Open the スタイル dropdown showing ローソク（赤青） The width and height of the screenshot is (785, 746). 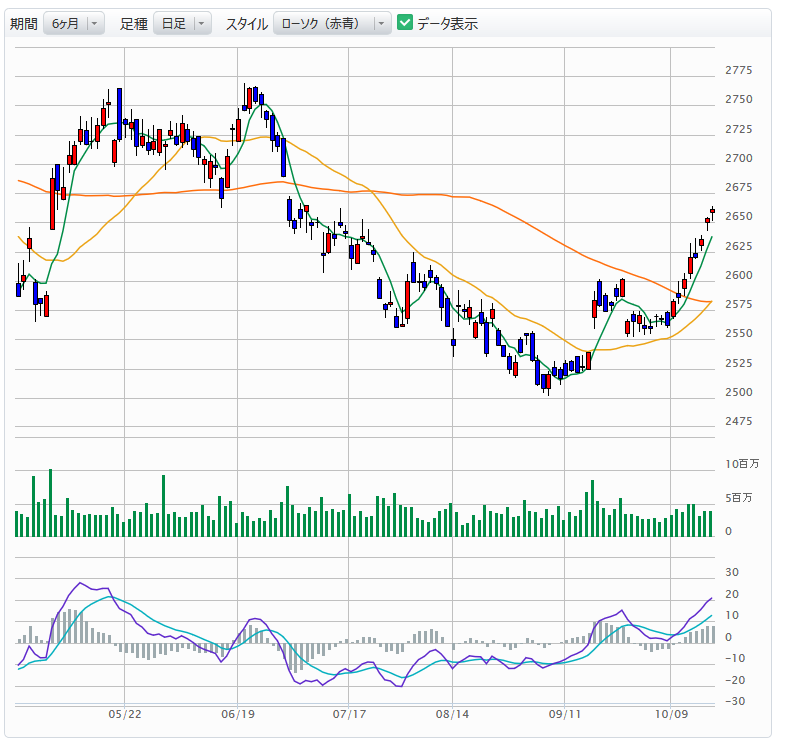(x=331, y=23)
